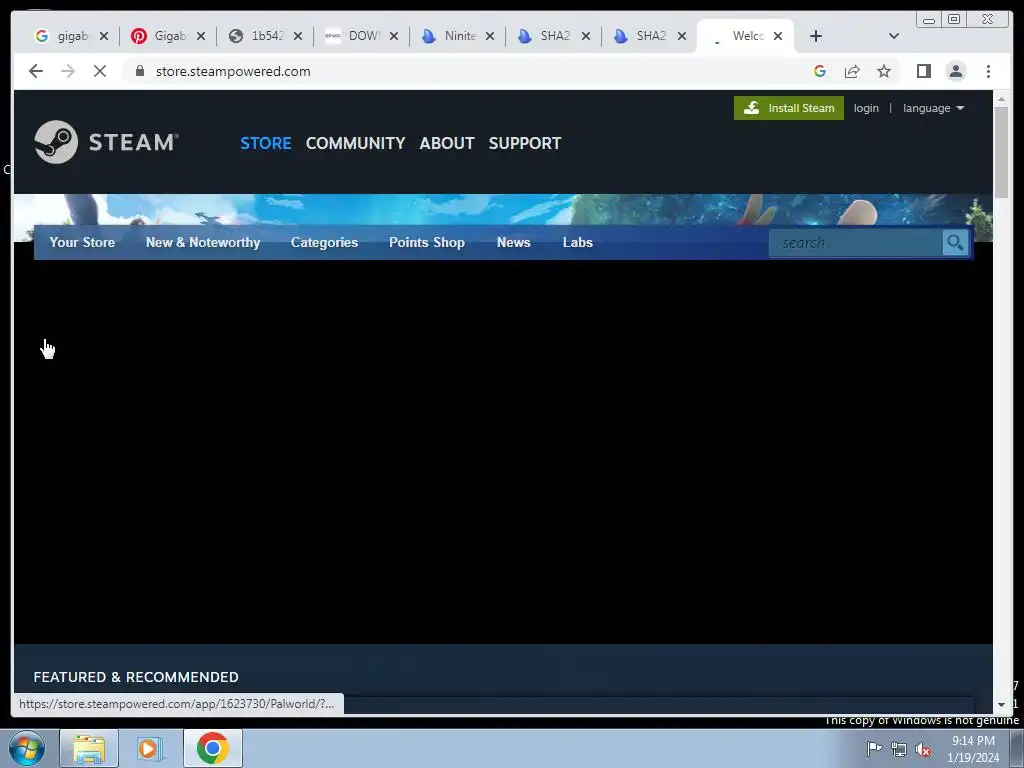The height and width of the screenshot is (768, 1024).
Task: Open the browser side panel
Action: click(923, 71)
